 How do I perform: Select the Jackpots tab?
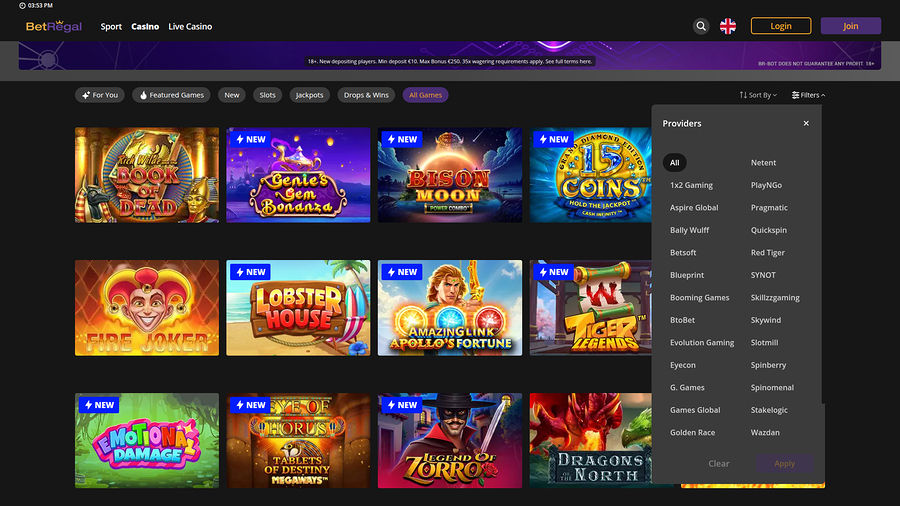tap(309, 95)
